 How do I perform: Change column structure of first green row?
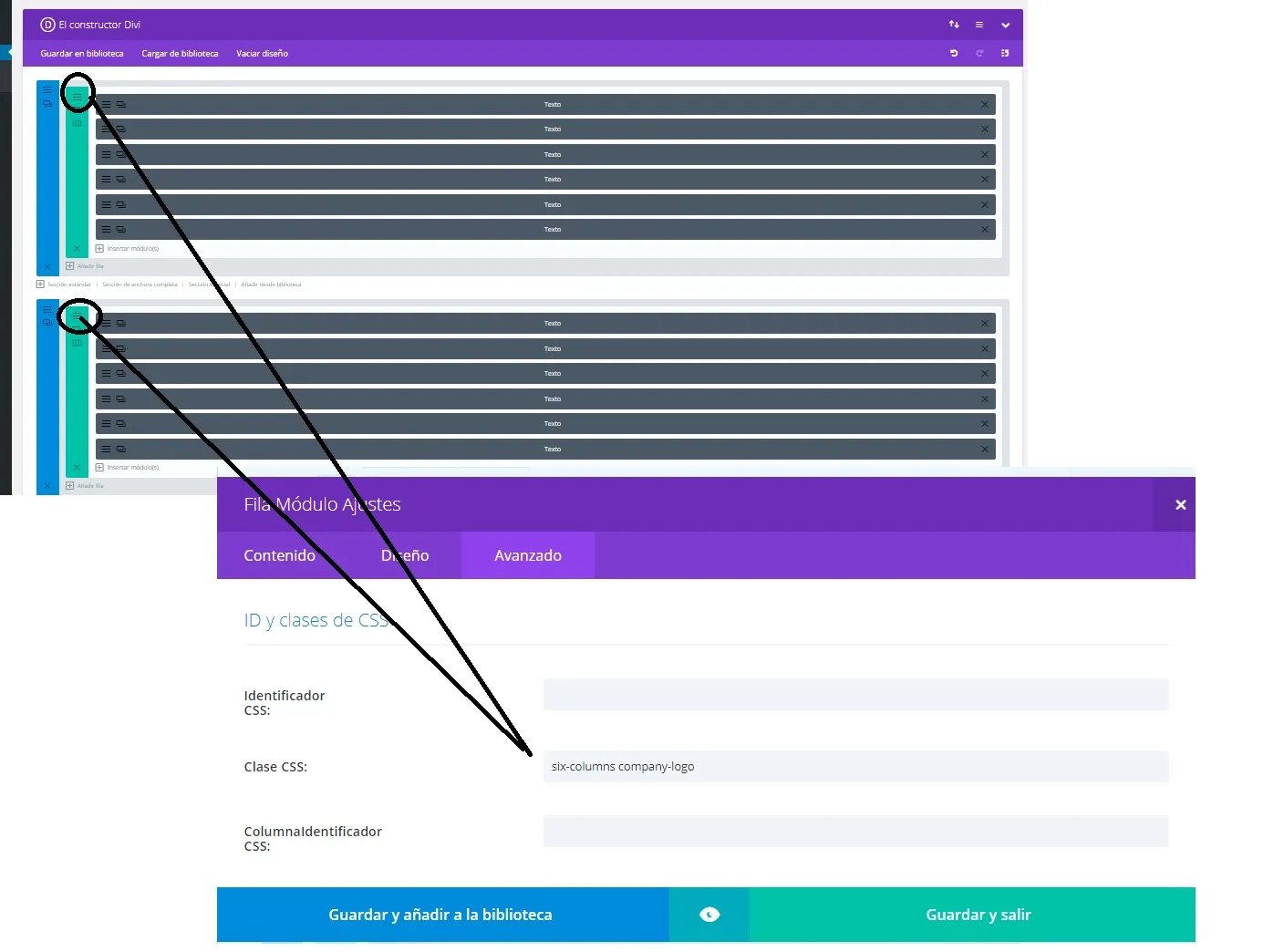click(x=78, y=123)
